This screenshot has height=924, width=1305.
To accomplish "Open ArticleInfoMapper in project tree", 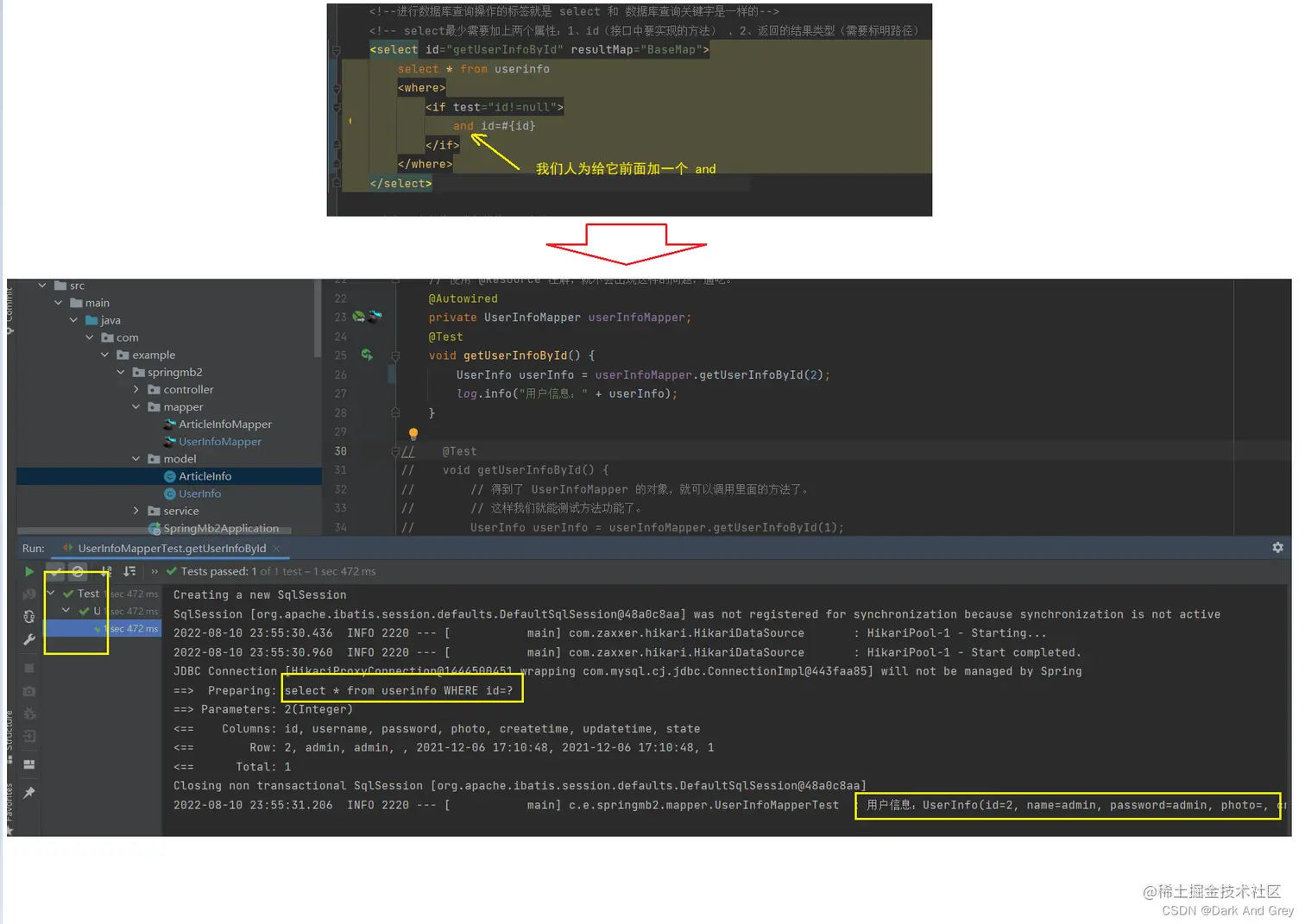I will point(217,424).
